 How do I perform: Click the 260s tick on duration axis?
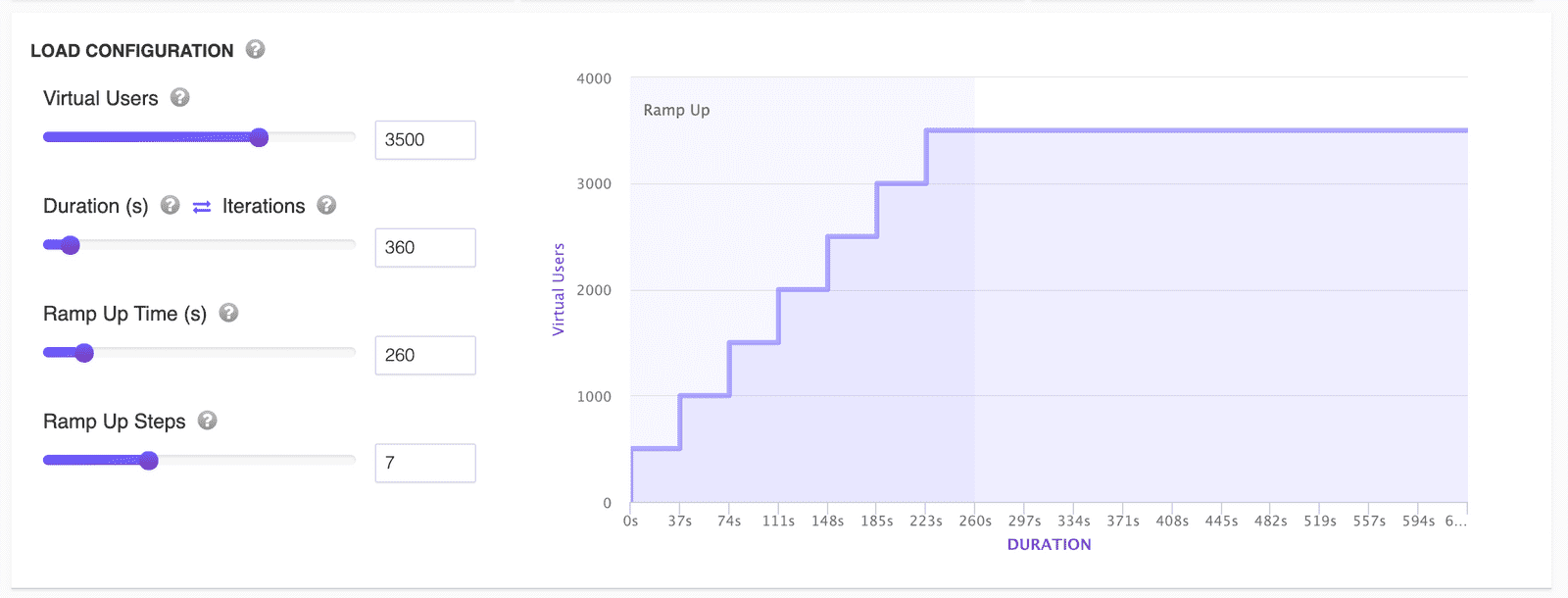click(975, 521)
